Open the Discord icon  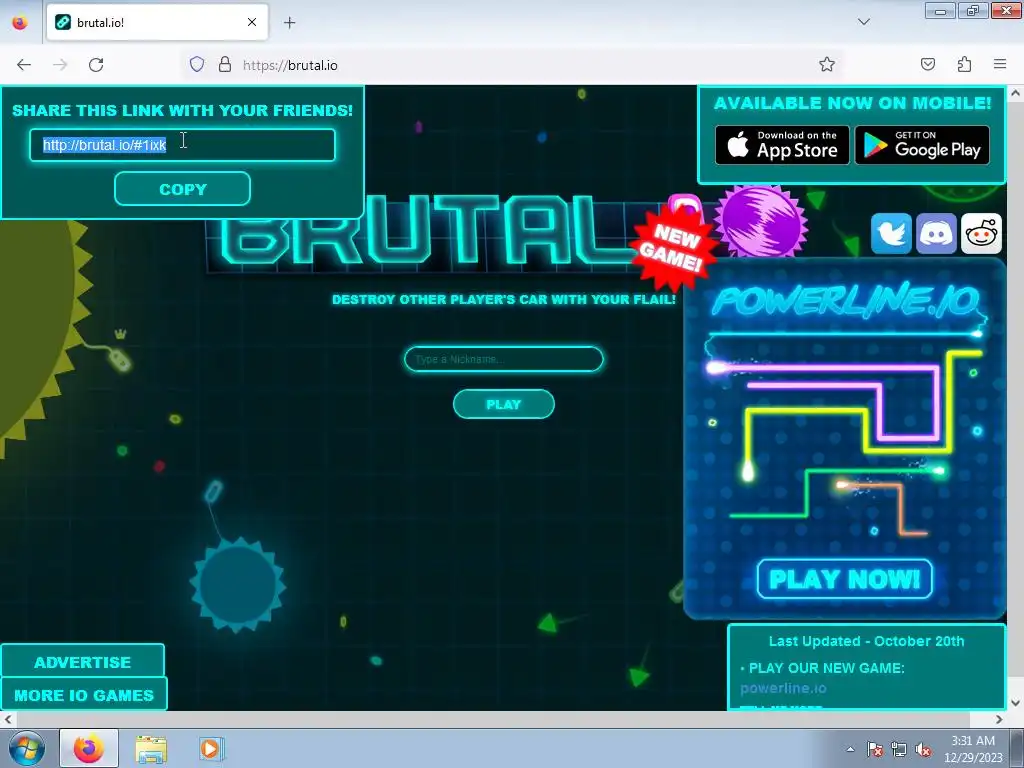coord(936,233)
